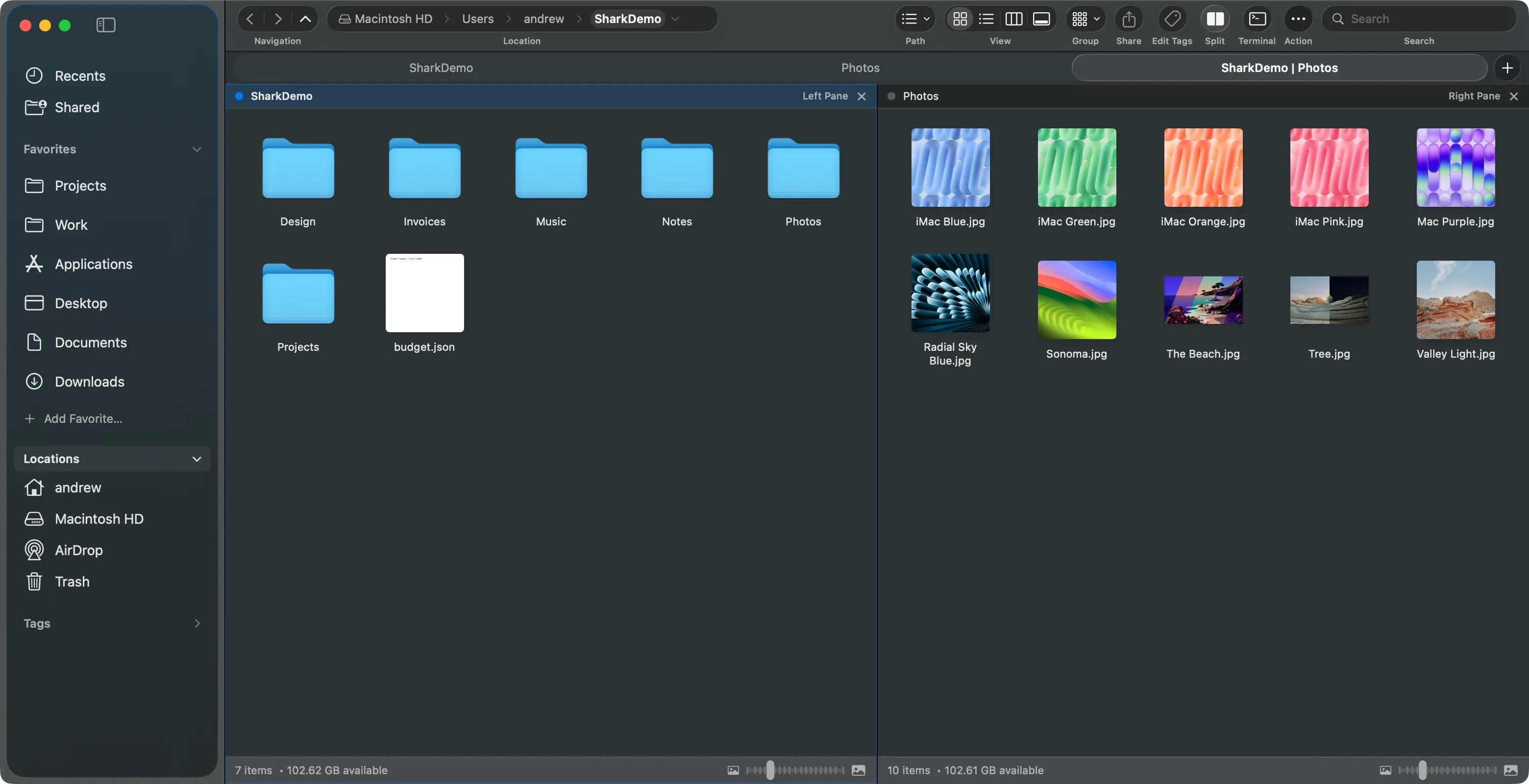The width and height of the screenshot is (1529, 784).
Task: Open the Path dropdown menu
Action: pos(915,19)
